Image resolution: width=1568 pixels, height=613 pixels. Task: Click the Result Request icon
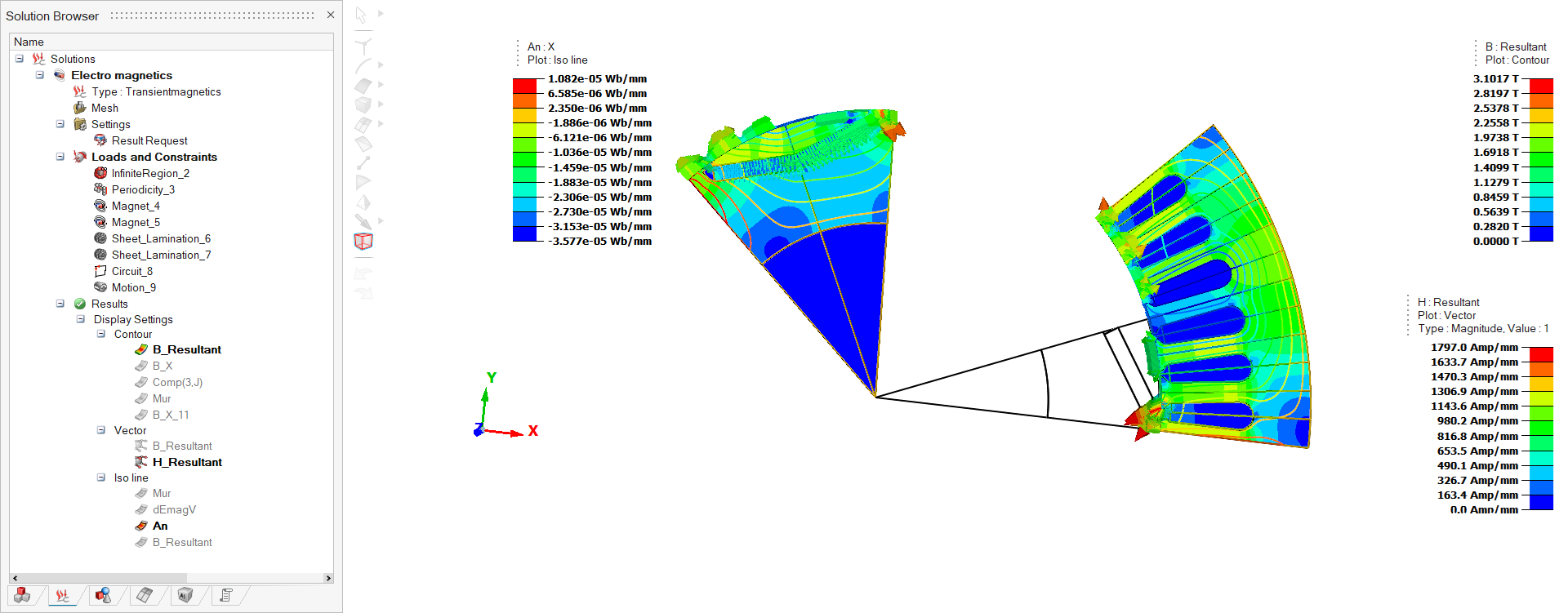click(100, 140)
